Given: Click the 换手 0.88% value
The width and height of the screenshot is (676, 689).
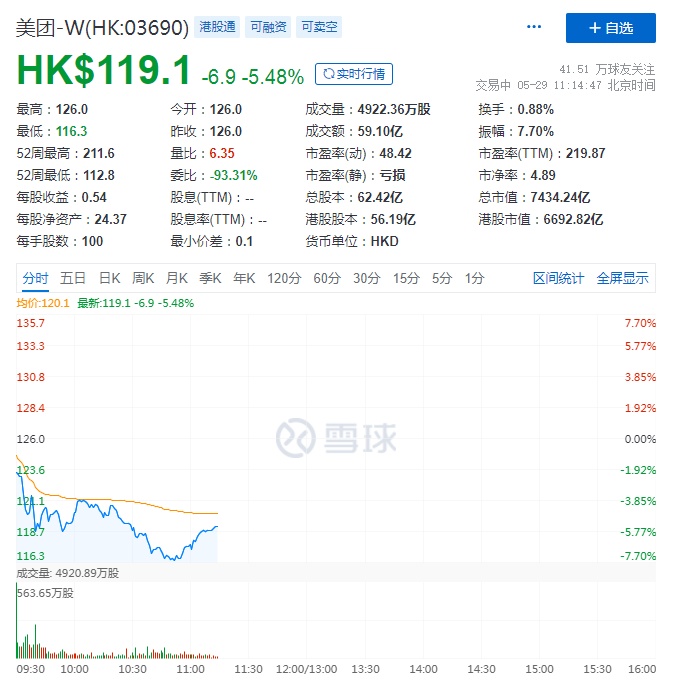Looking at the screenshot, I should 535,109.
